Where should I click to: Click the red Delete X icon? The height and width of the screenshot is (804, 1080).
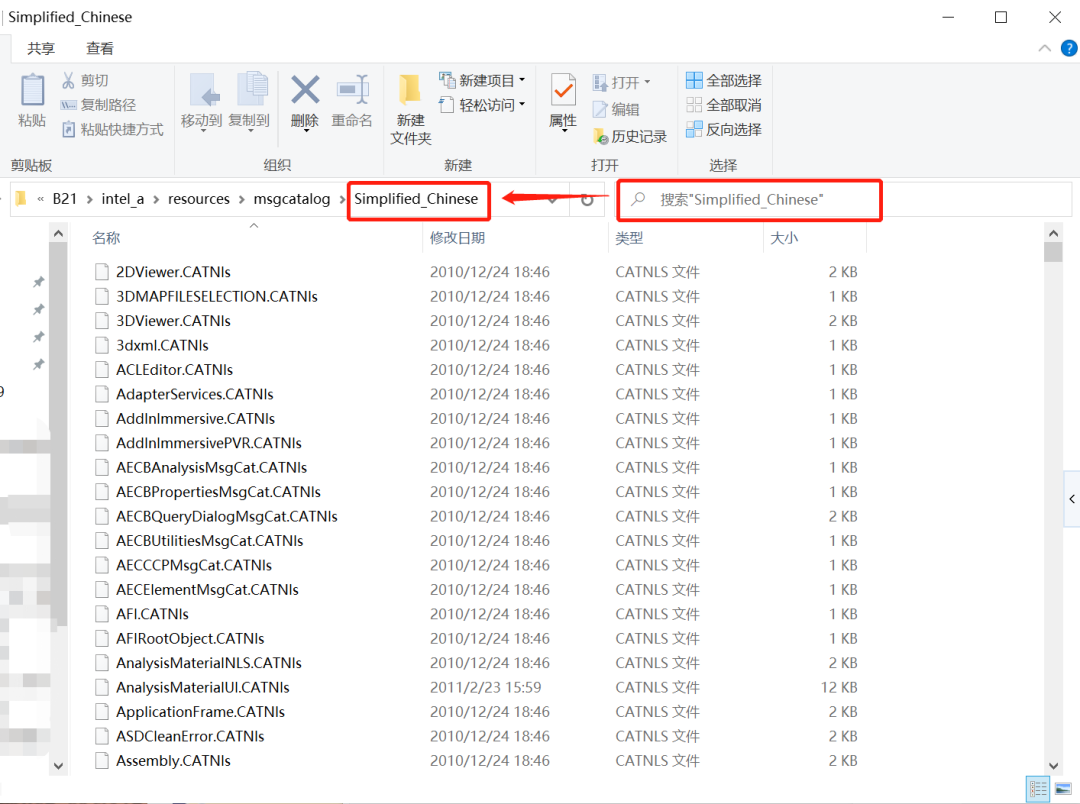point(305,92)
